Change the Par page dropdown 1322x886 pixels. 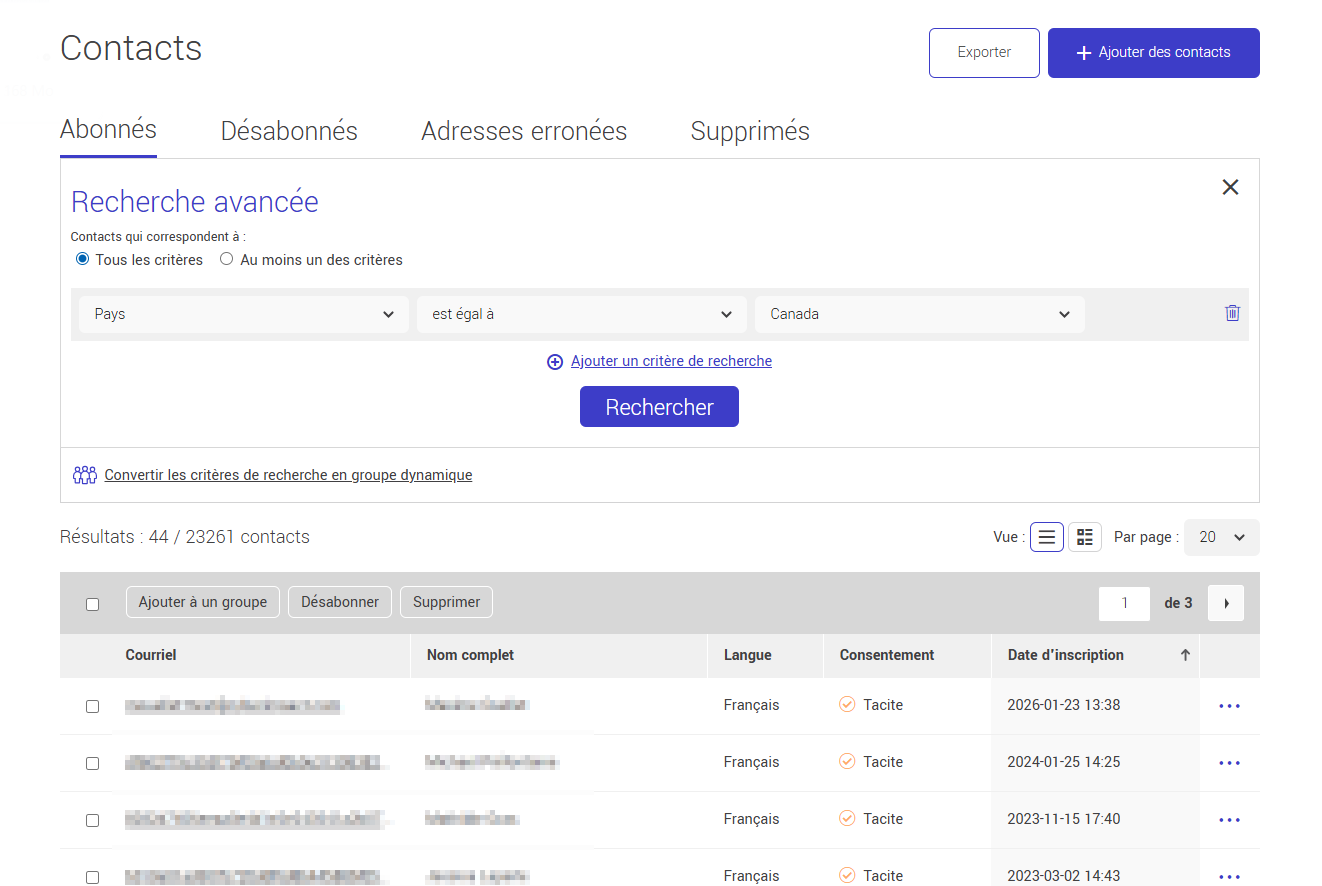pos(1221,537)
